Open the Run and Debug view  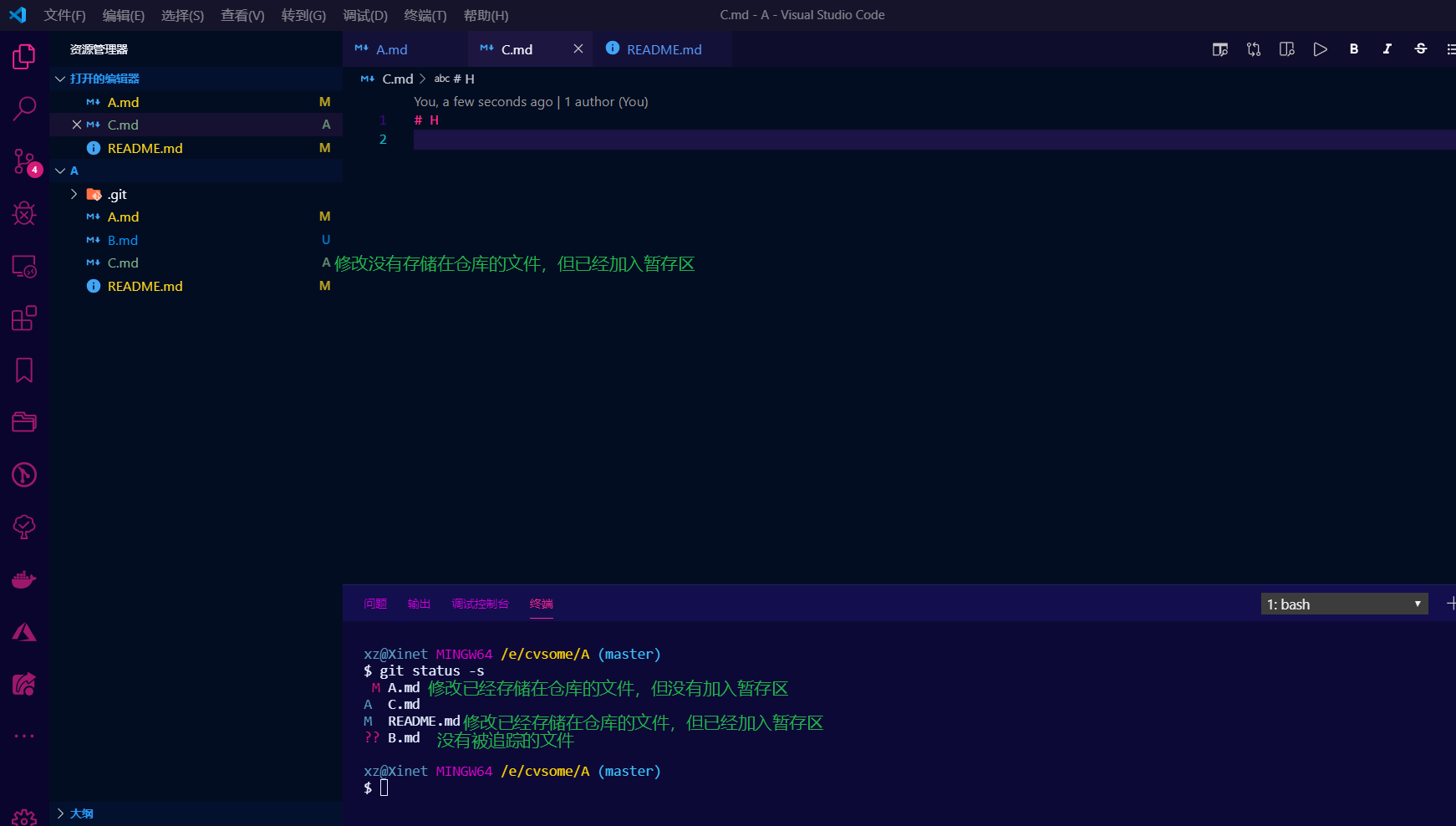pos(24,213)
